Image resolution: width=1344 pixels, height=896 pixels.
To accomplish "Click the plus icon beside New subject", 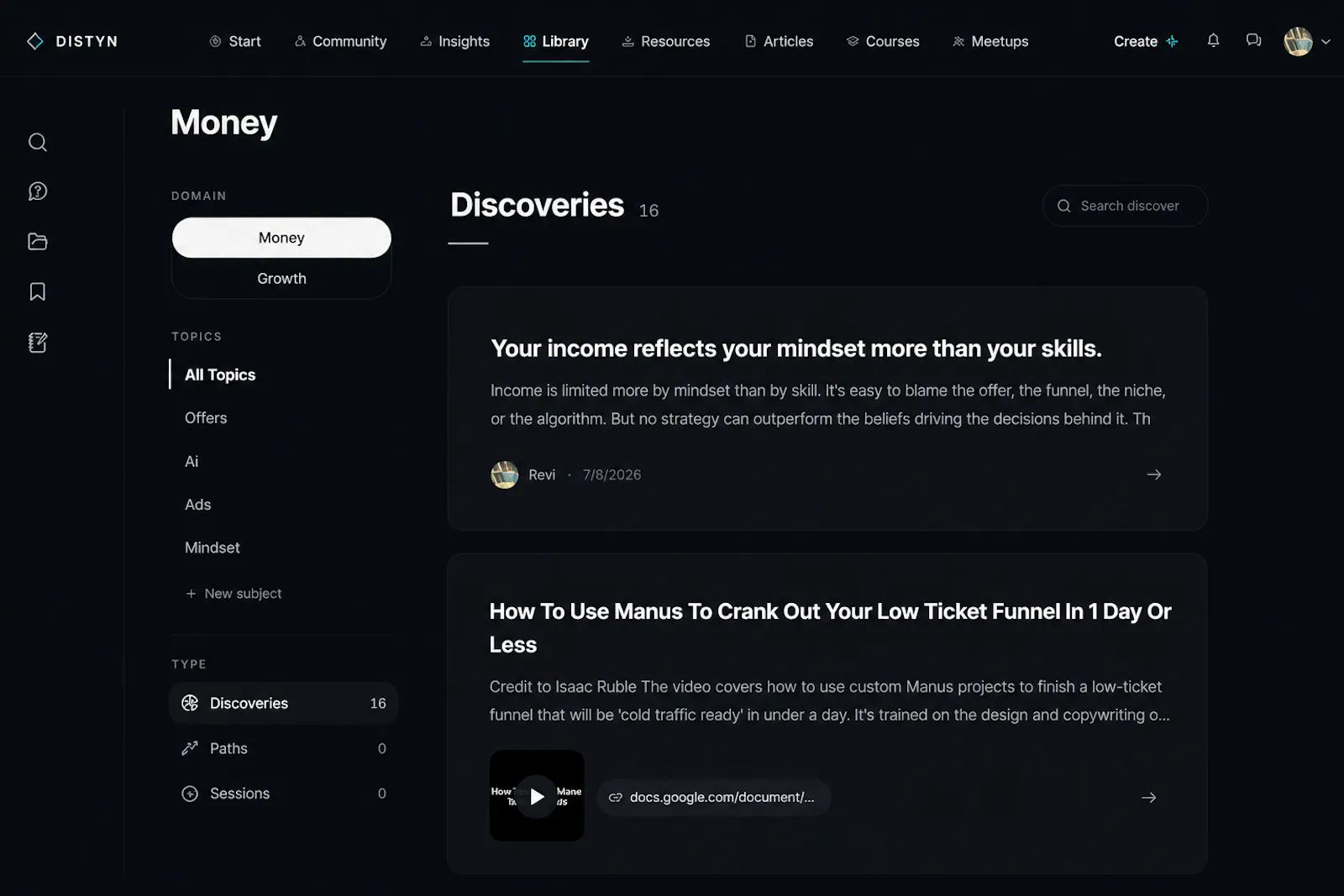I will coord(191,593).
